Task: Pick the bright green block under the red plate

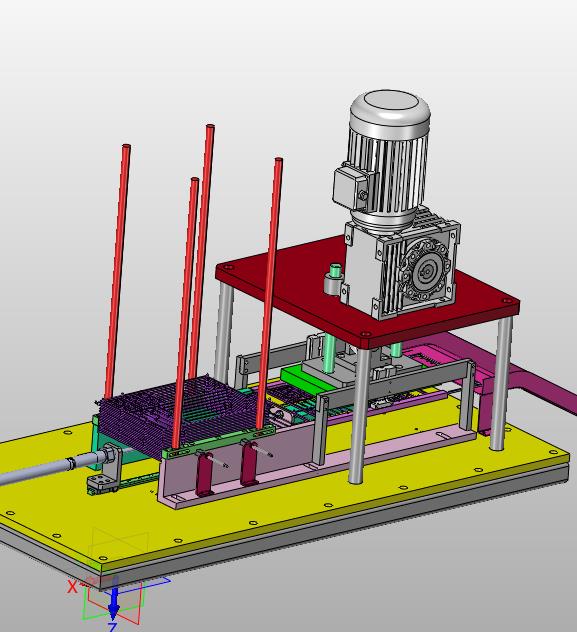Action: tap(306, 379)
